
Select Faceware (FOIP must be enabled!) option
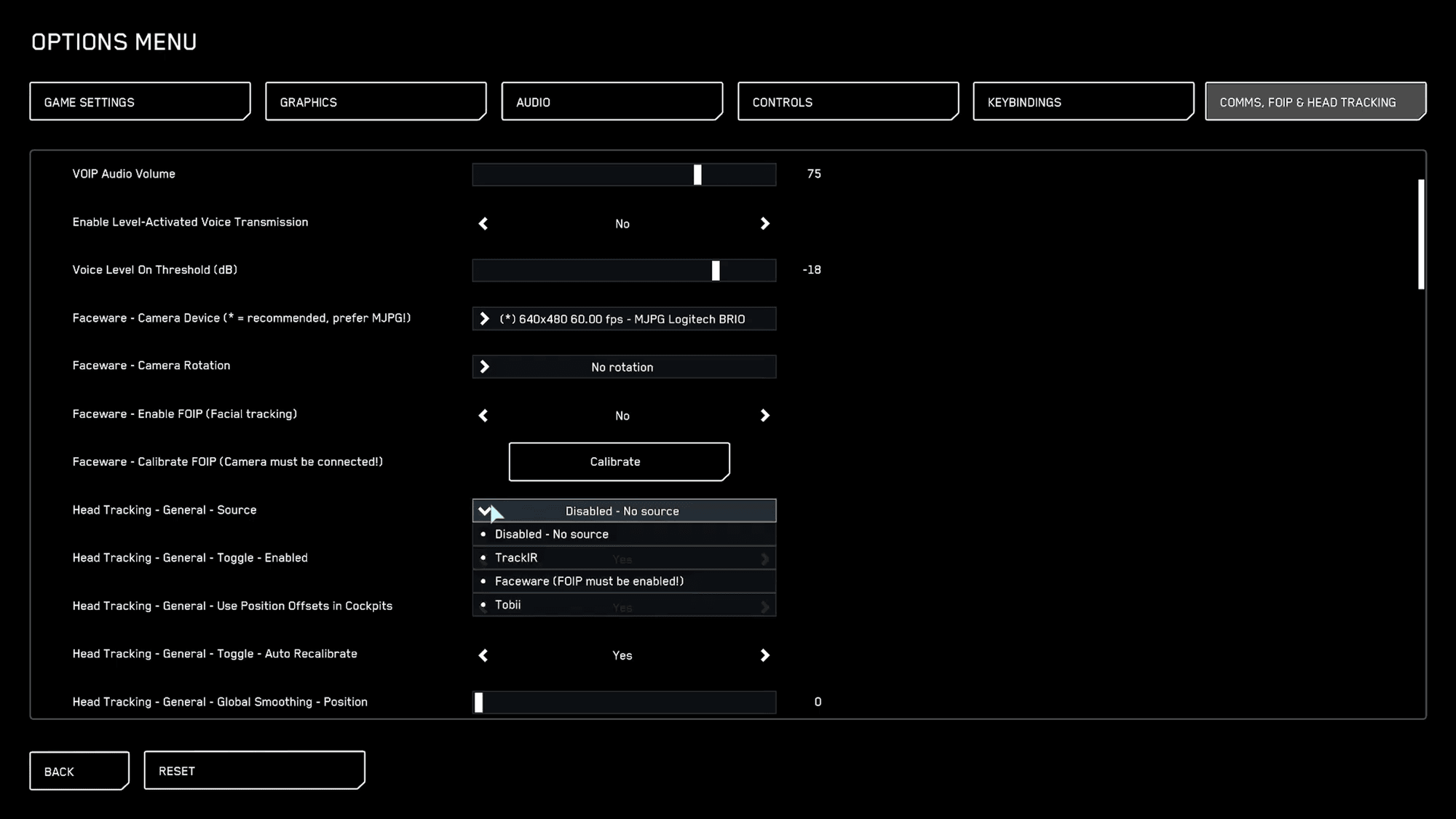(x=624, y=581)
